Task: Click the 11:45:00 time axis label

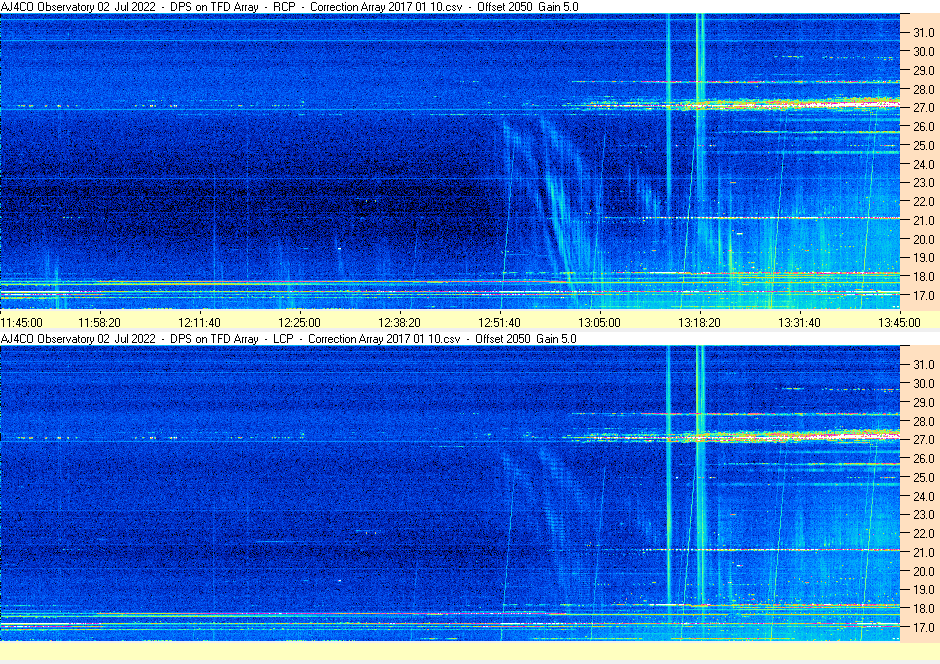Action: (x=22, y=323)
